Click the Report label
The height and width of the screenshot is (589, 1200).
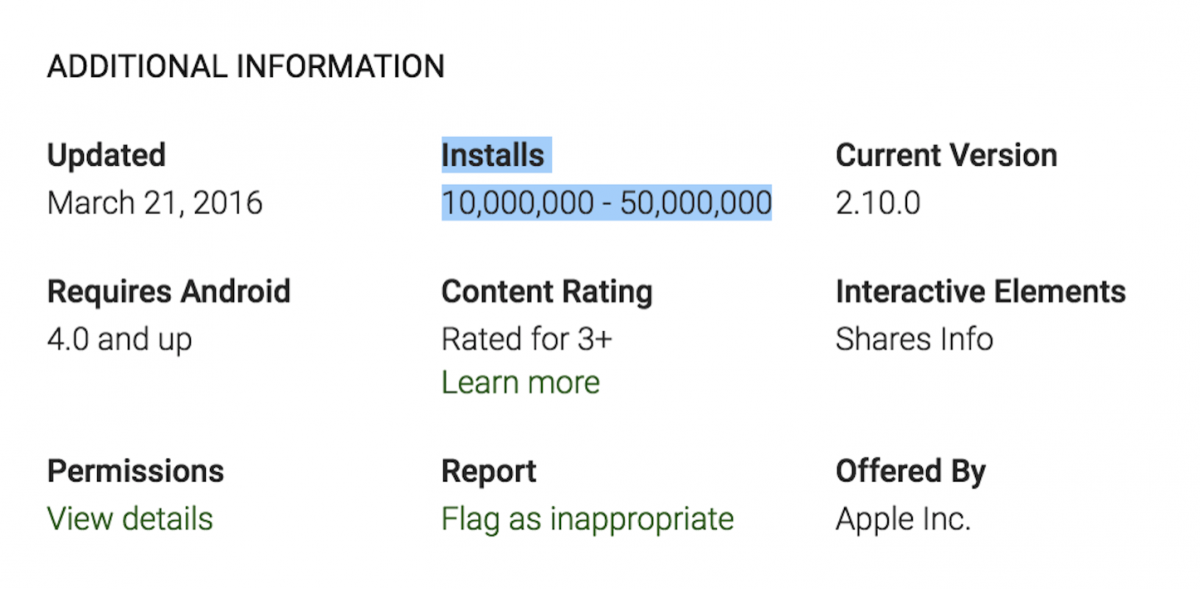tap(488, 470)
